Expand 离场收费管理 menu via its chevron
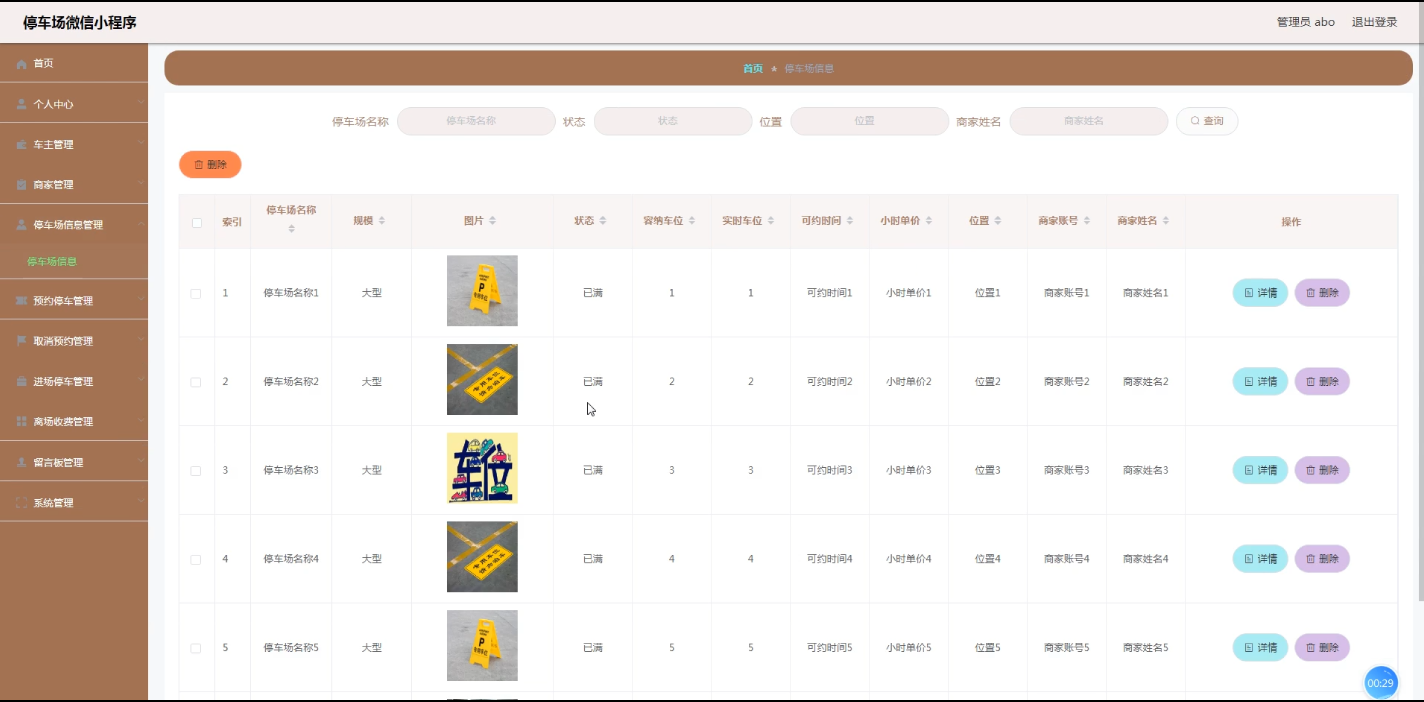 141,421
